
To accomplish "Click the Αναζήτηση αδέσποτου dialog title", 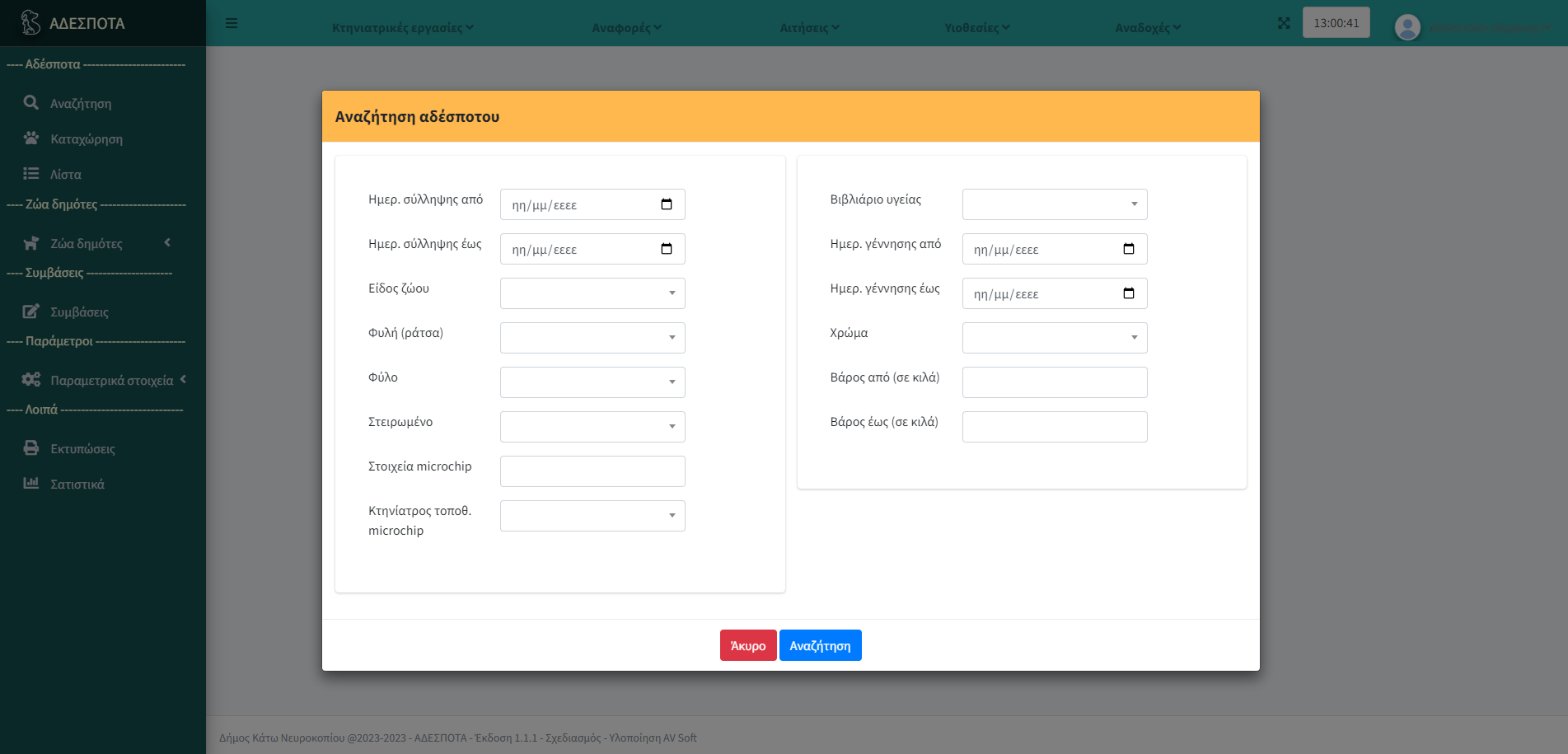I will [x=417, y=116].
